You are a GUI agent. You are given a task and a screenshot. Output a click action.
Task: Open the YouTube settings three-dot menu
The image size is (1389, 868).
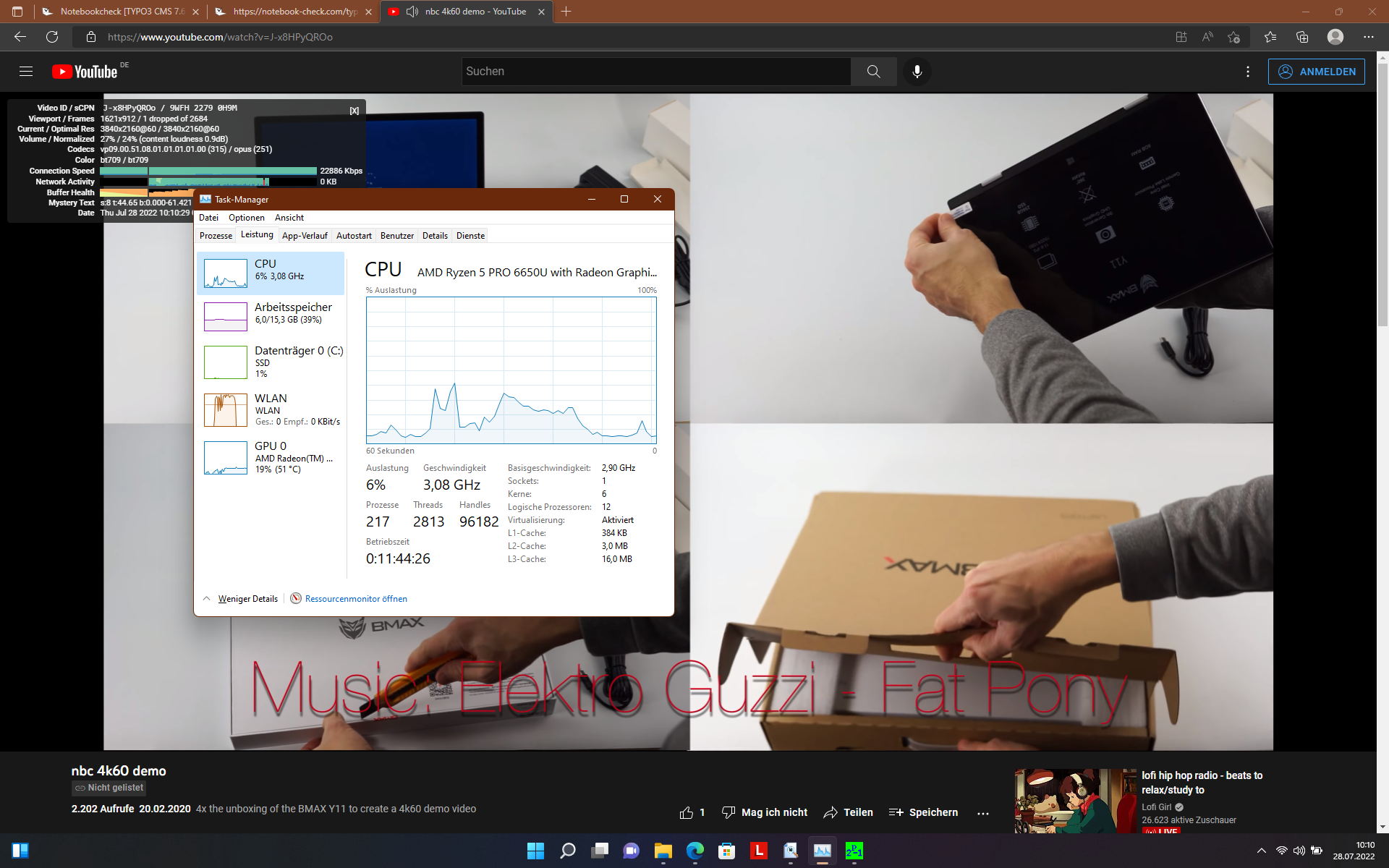1247,72
